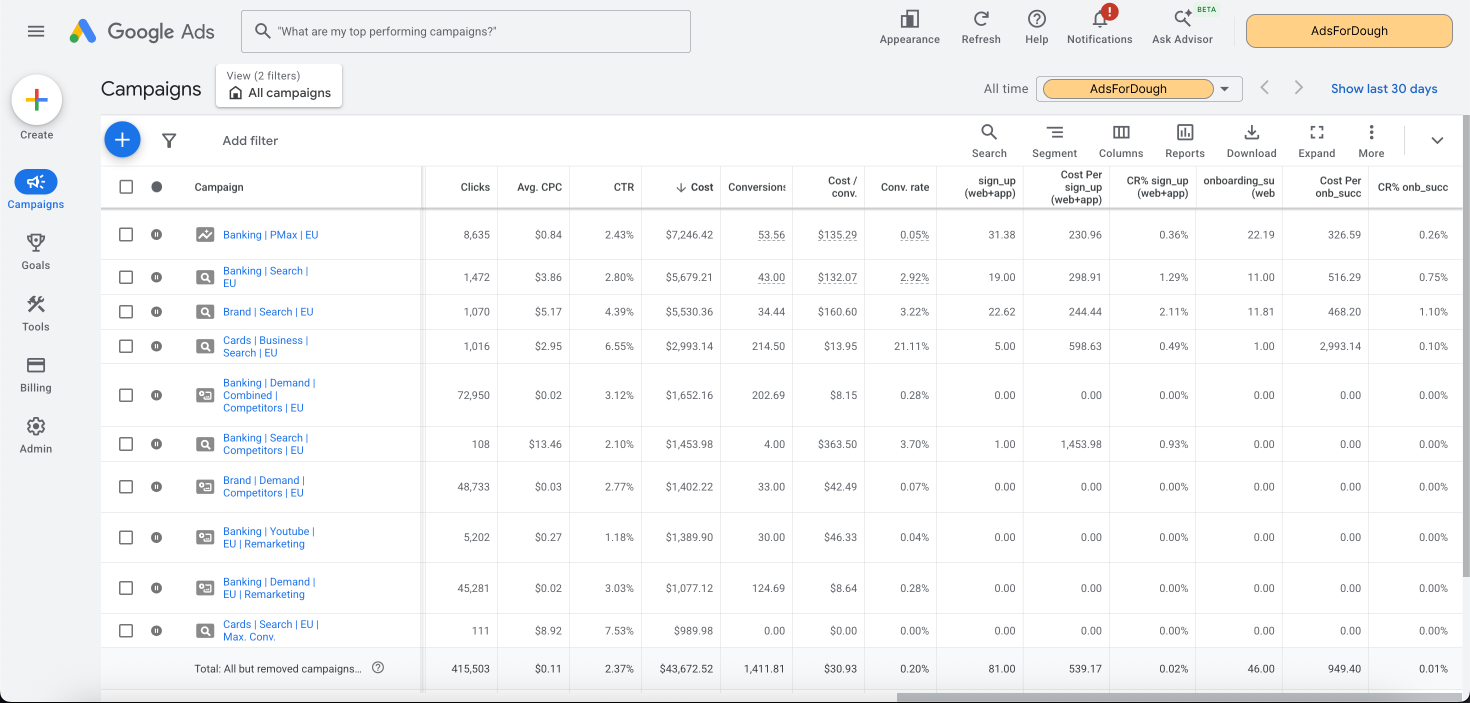
Task: Select checkbox for Banking | Search | Competitors | EU
Action: pyautogui.click(x=126, y=444)
